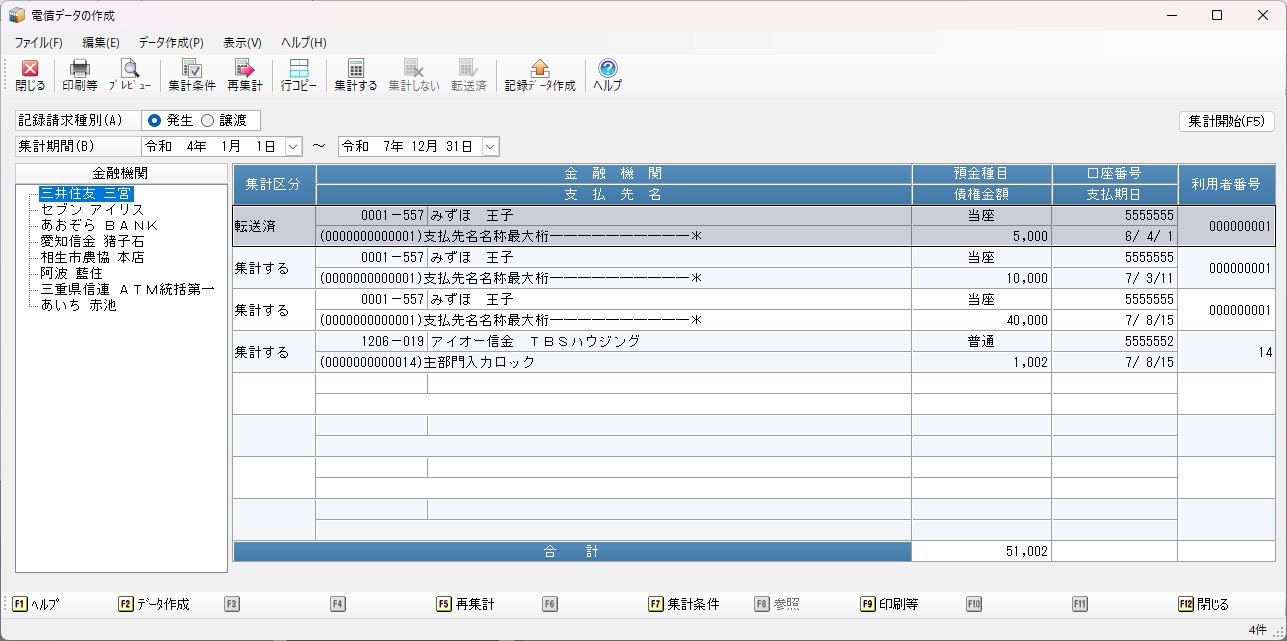Viewport: 1287px width, 641px height.
Task: Expand the end date dropdown arrow
Action: click(490, 147)
